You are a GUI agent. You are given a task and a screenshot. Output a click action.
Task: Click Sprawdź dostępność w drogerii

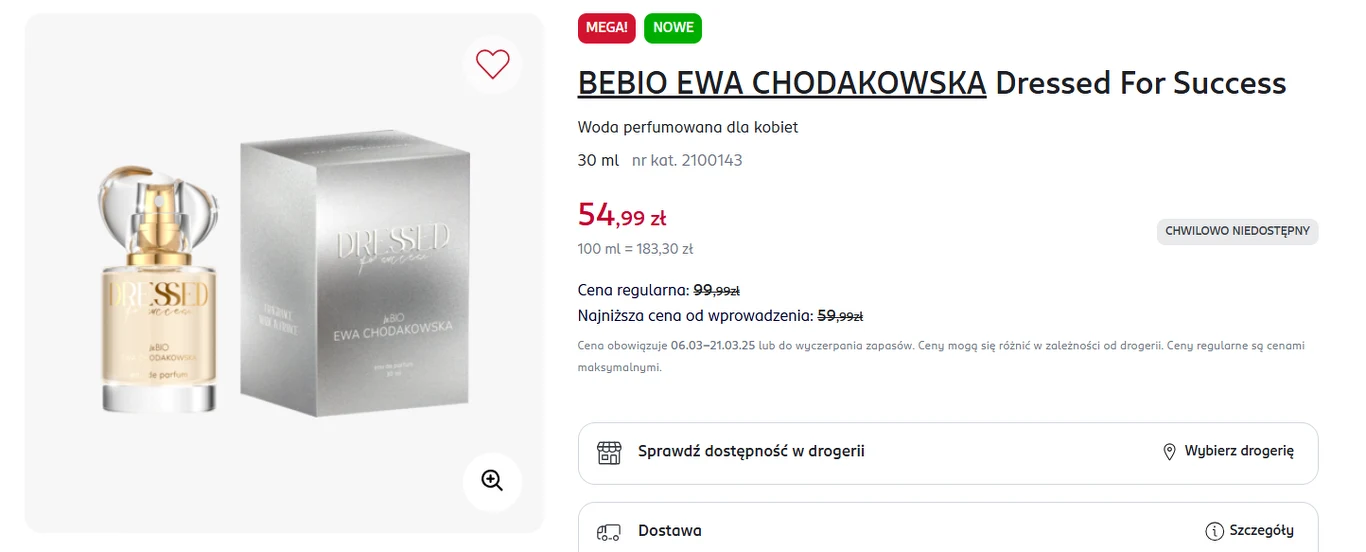[x=751, y=451]
